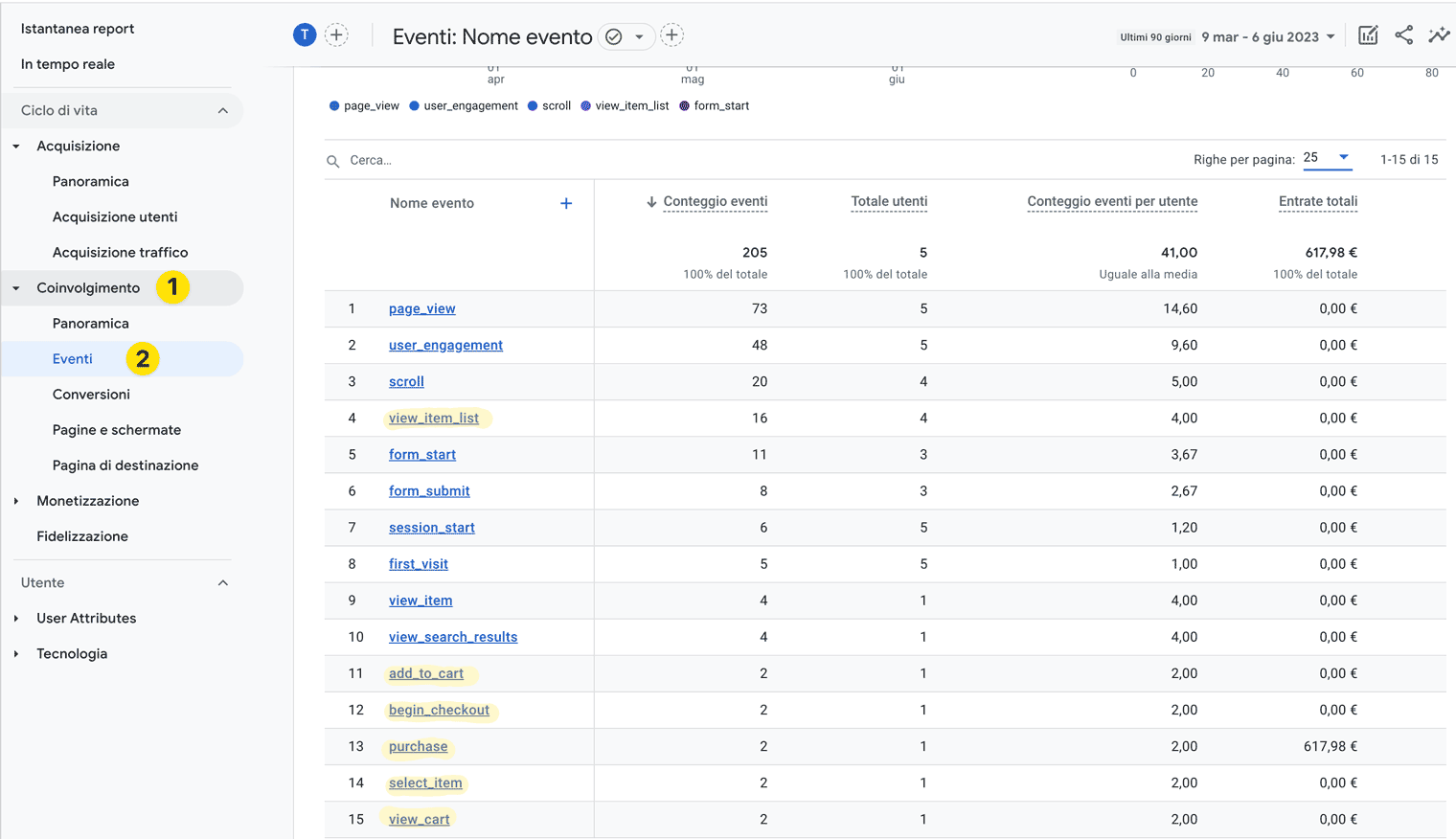Collapse the Acquisizione tree arrow
Viewport: 1456px width, 839px height.
tap(16, 147)
